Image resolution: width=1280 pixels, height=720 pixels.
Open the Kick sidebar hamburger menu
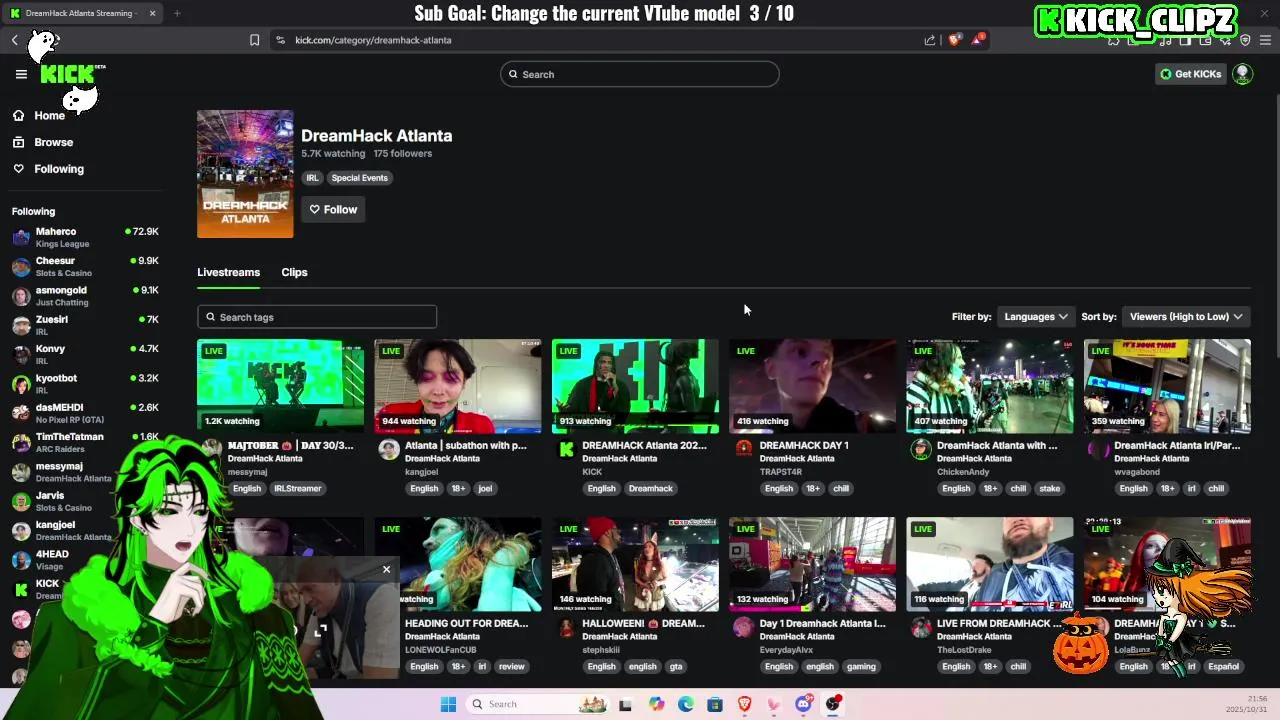(21, 74)
